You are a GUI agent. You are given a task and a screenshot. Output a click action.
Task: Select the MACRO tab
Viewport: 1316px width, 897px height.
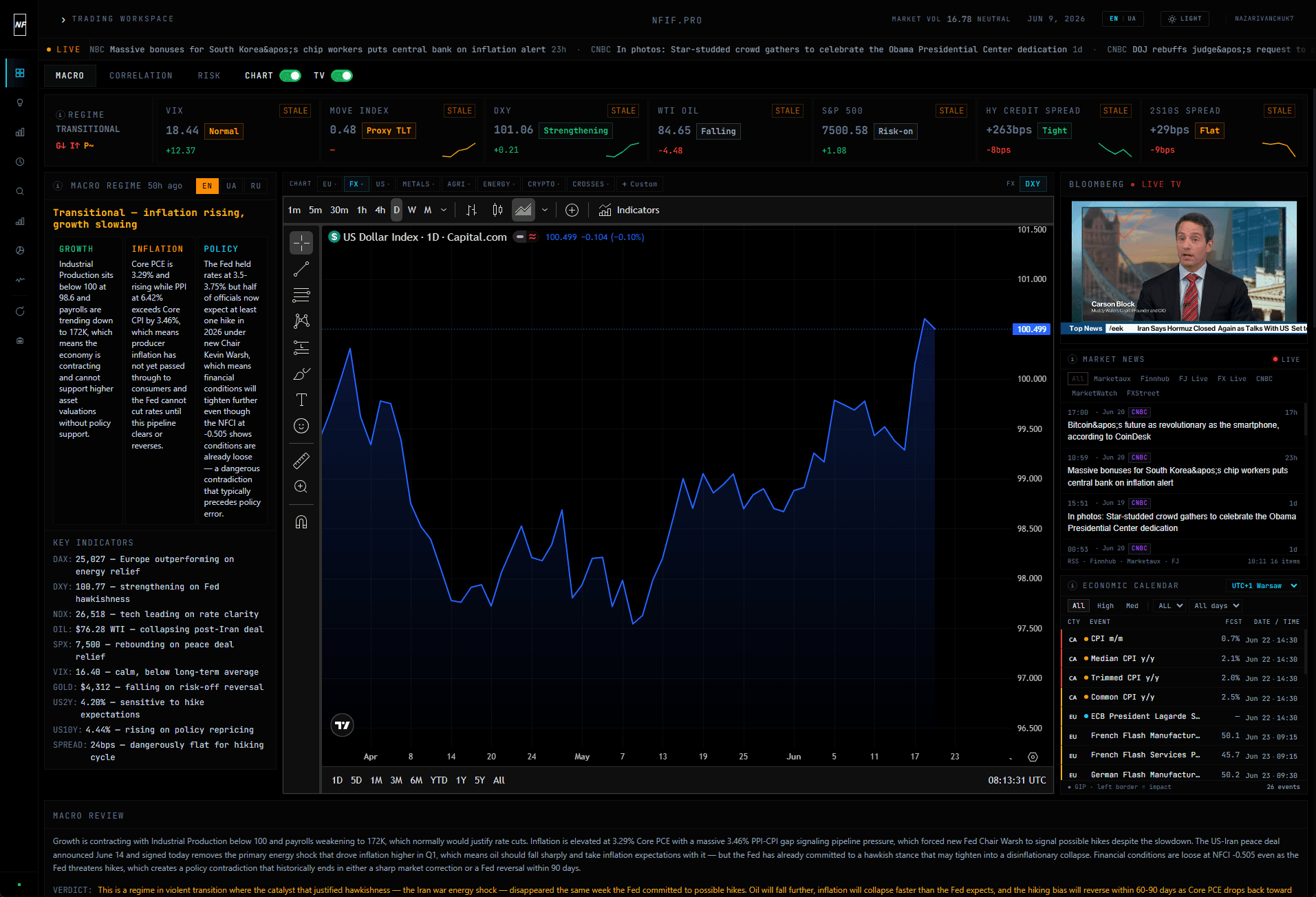pos(69,76)
